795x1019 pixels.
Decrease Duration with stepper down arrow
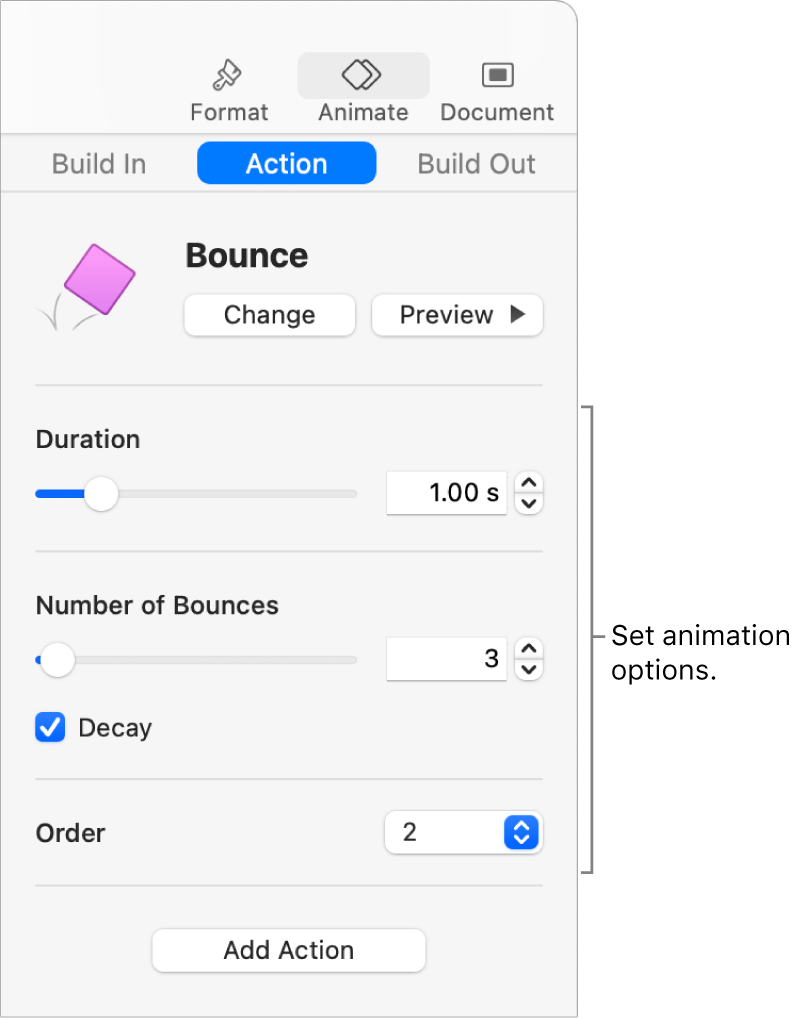pyautogui.click(x=529, y=503)
